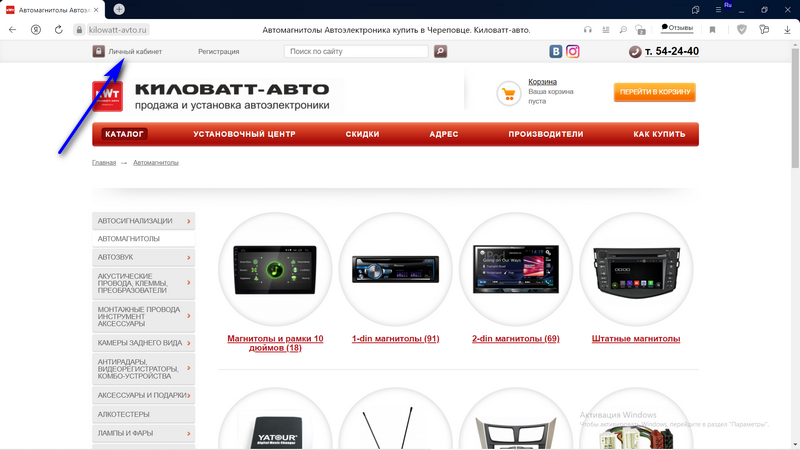Open a new tab with the plus button
Viewport: 800px width, 450px height.
119,9
